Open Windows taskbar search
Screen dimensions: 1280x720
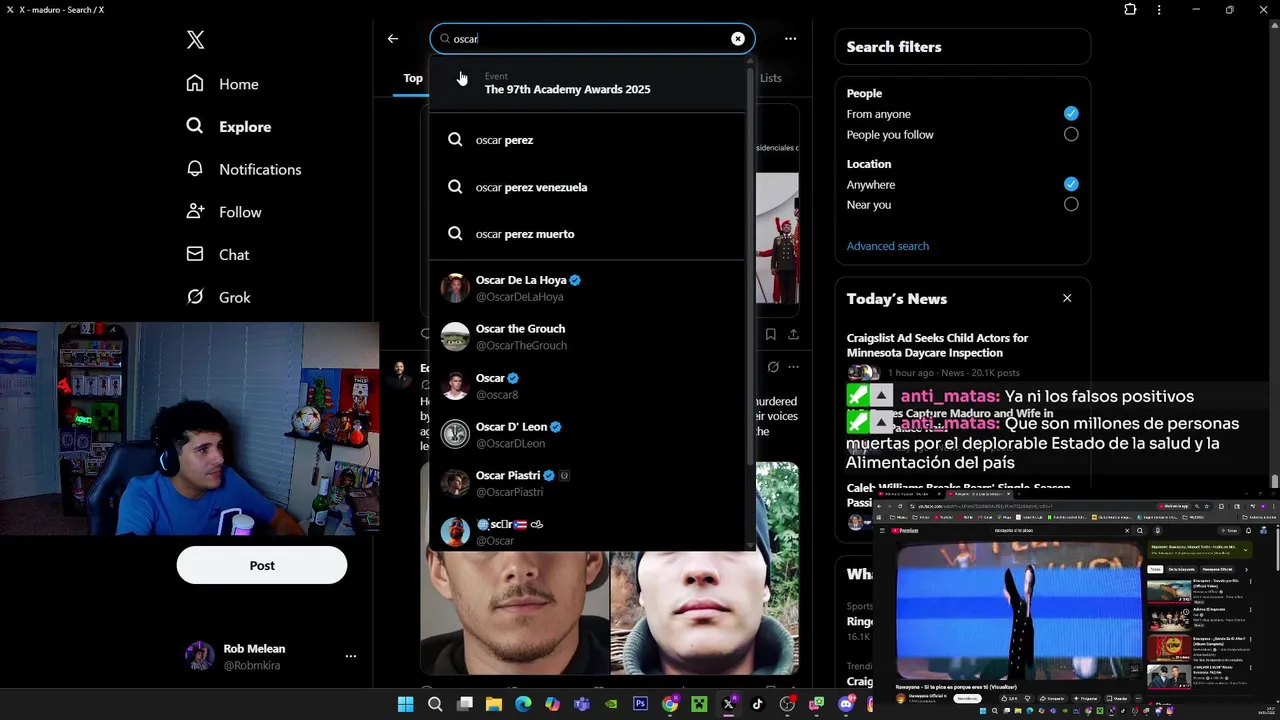435,704
